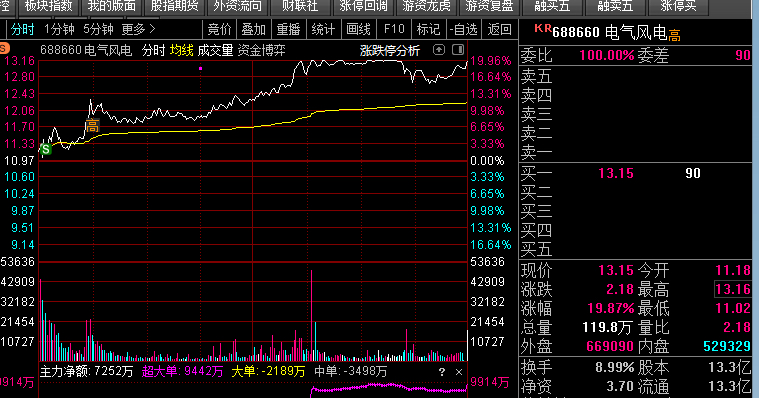Image resolution: width=759 pixels, height=398 pixels.
Task: Click the 委比 100.00% value
Action: [x=607, y=55]
